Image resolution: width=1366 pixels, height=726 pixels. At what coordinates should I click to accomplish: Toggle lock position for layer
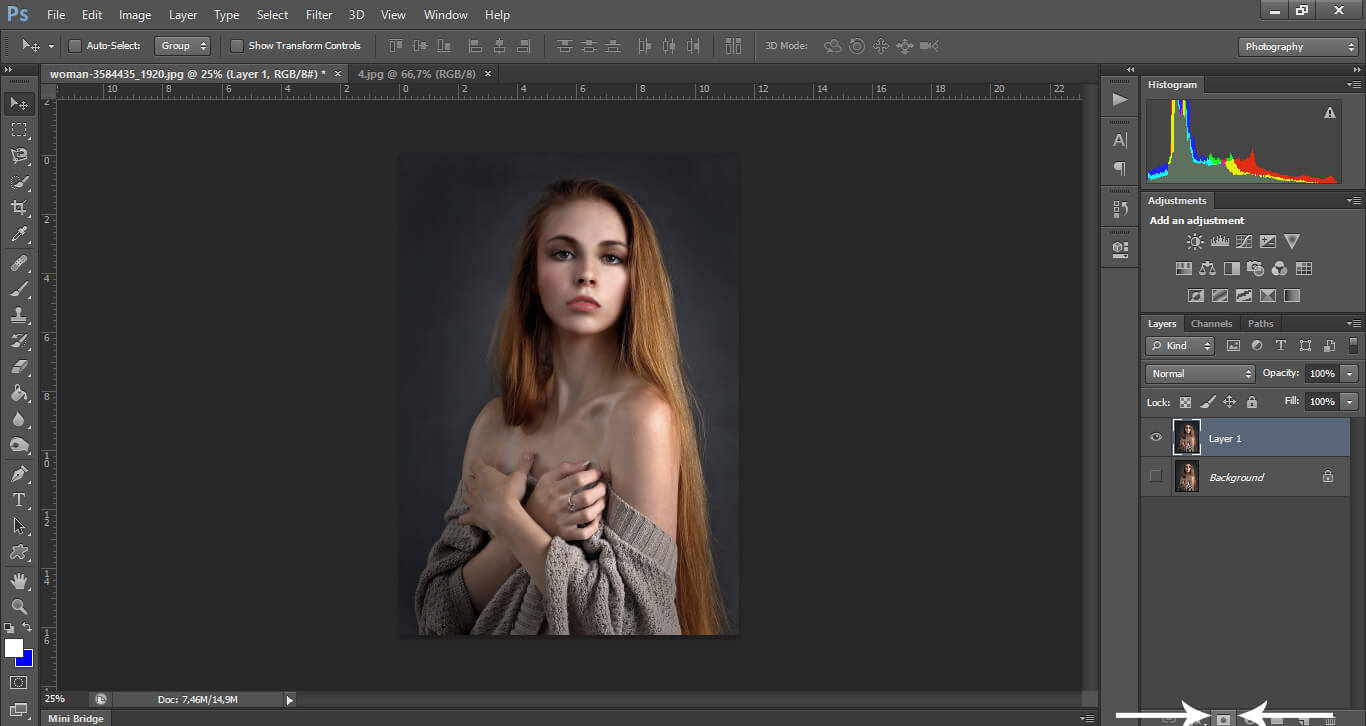pyautogui.click(x=1229, y=402)
